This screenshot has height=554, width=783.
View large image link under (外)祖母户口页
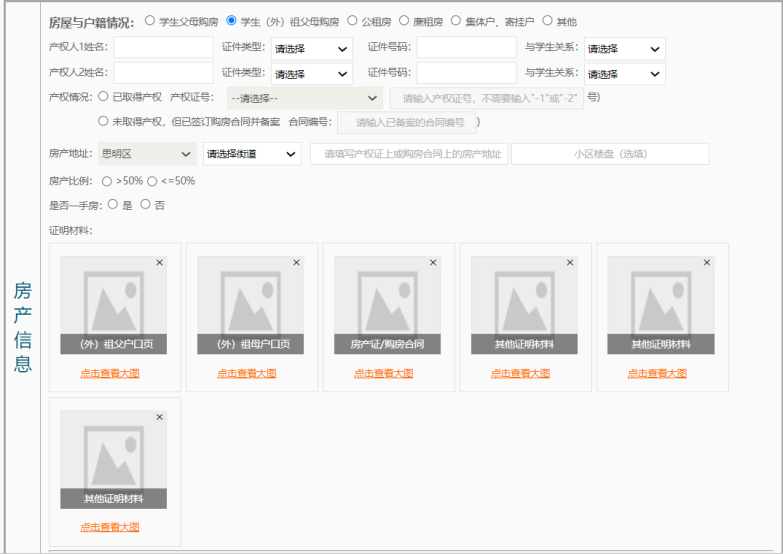pyautogui.click(x=246, y=373)
